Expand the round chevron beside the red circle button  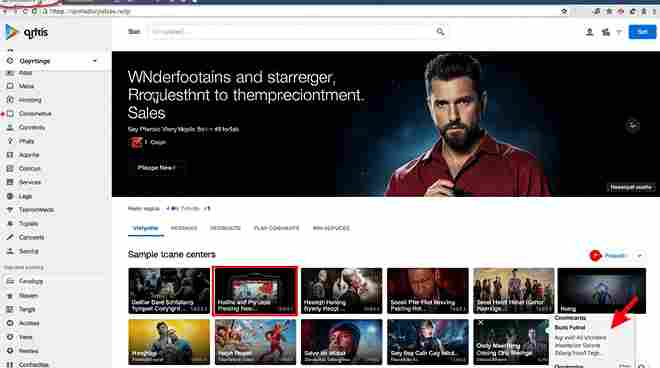coord(639,256)
